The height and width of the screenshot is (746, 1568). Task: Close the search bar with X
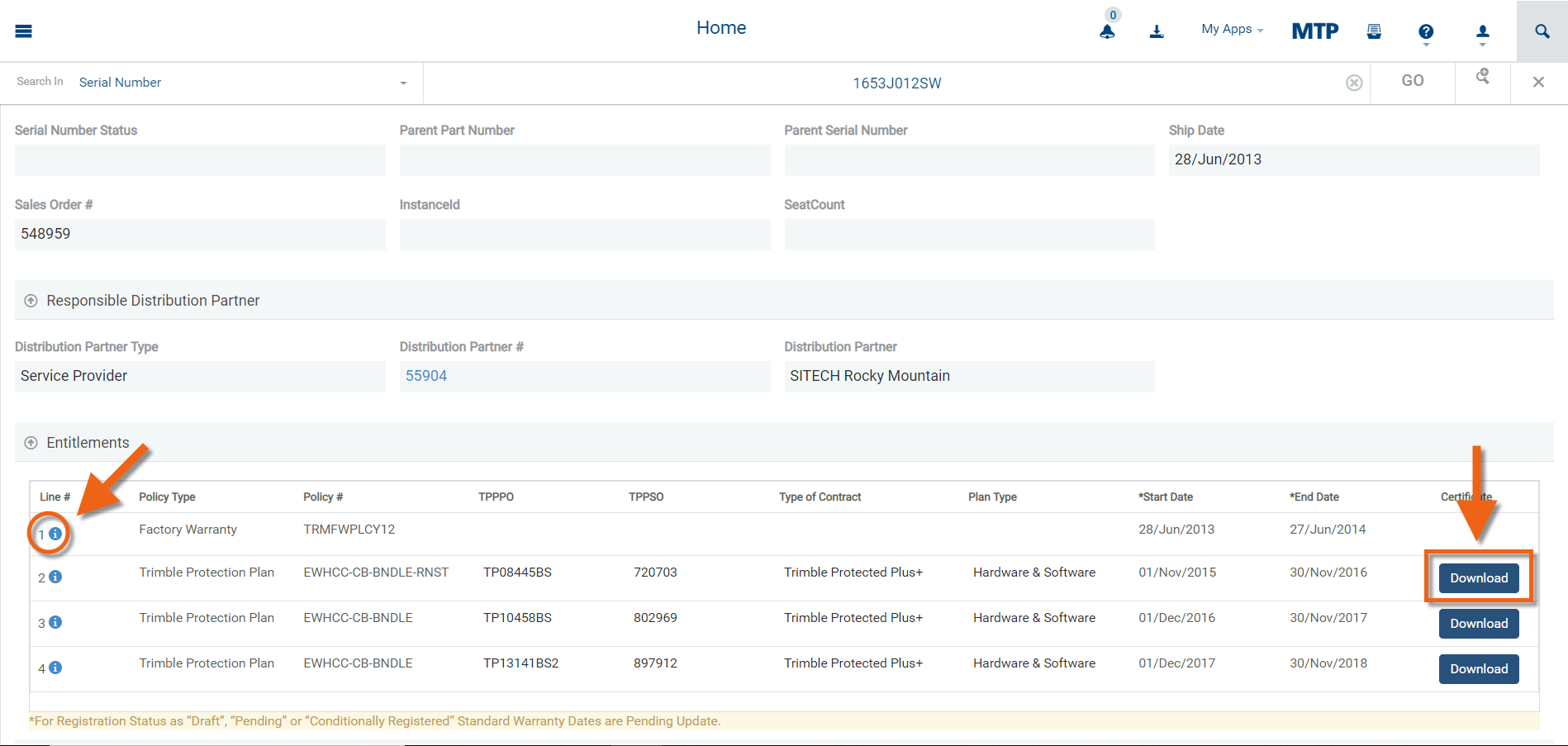tap(1538, 82)
